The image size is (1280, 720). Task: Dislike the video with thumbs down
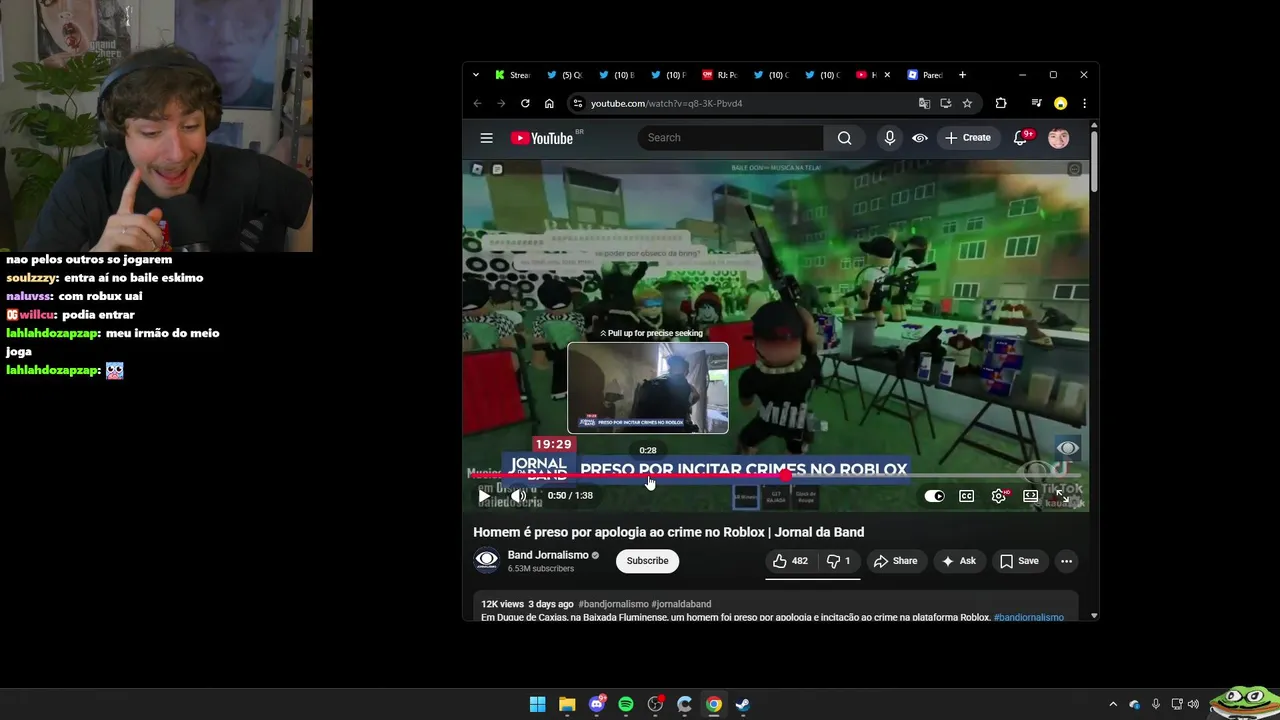(x=838, y=561)
